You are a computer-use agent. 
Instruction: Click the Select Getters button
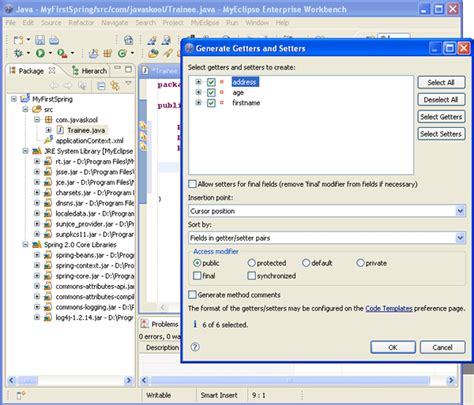point(441,117)
